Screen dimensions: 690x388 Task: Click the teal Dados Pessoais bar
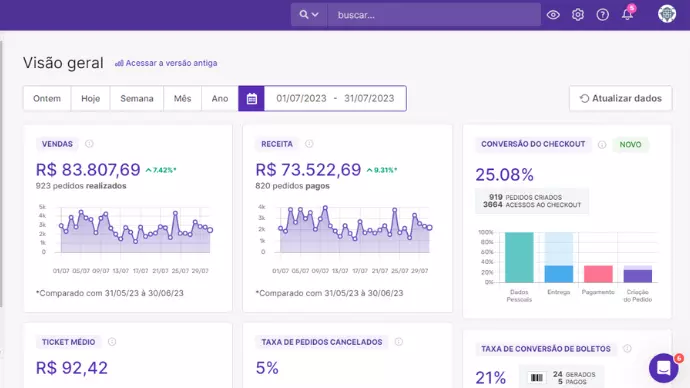[519, 257]
